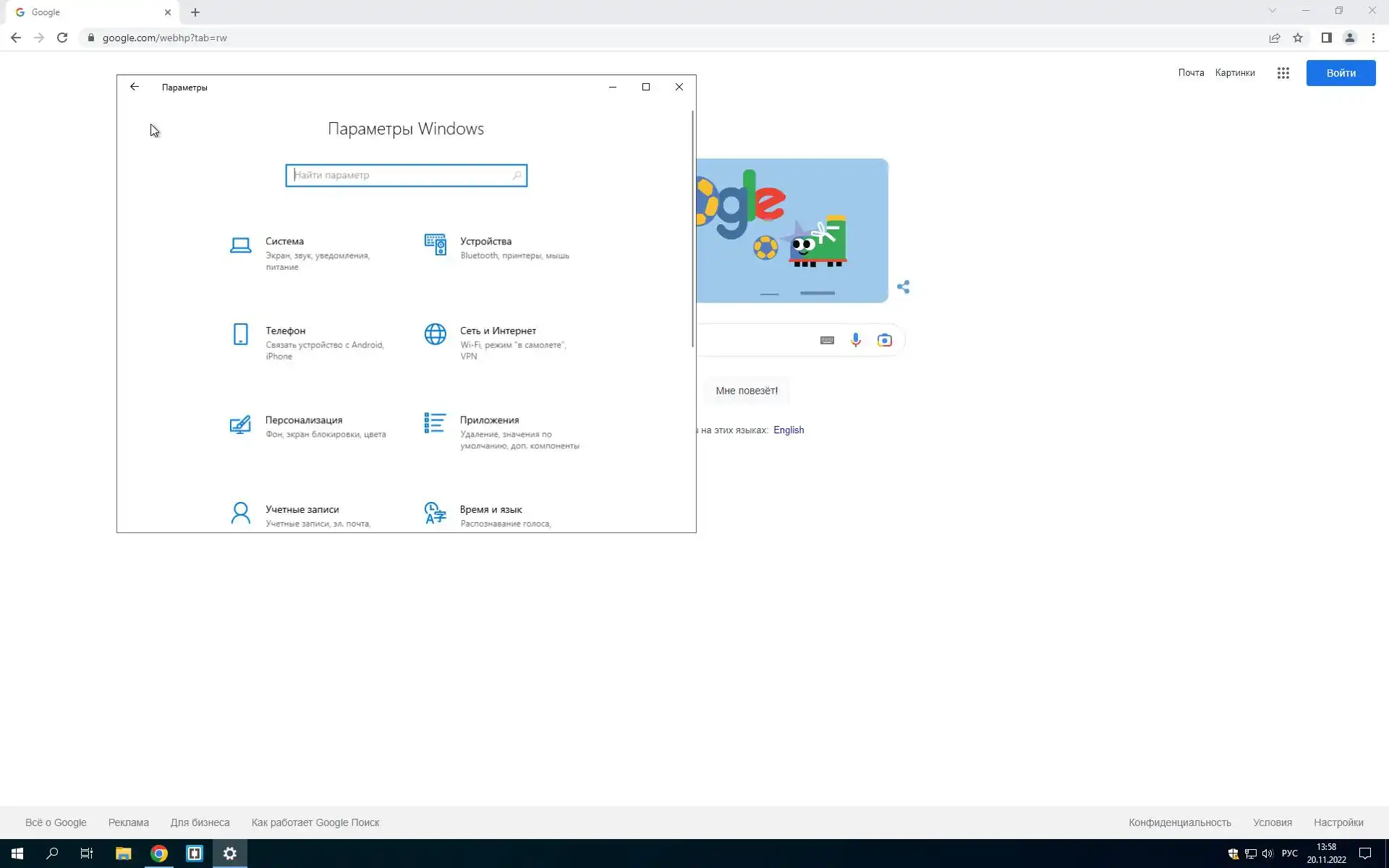Open the Google apps grid menu
This screenshot has width=1389, height=868.
click(x=1283, y=73)
